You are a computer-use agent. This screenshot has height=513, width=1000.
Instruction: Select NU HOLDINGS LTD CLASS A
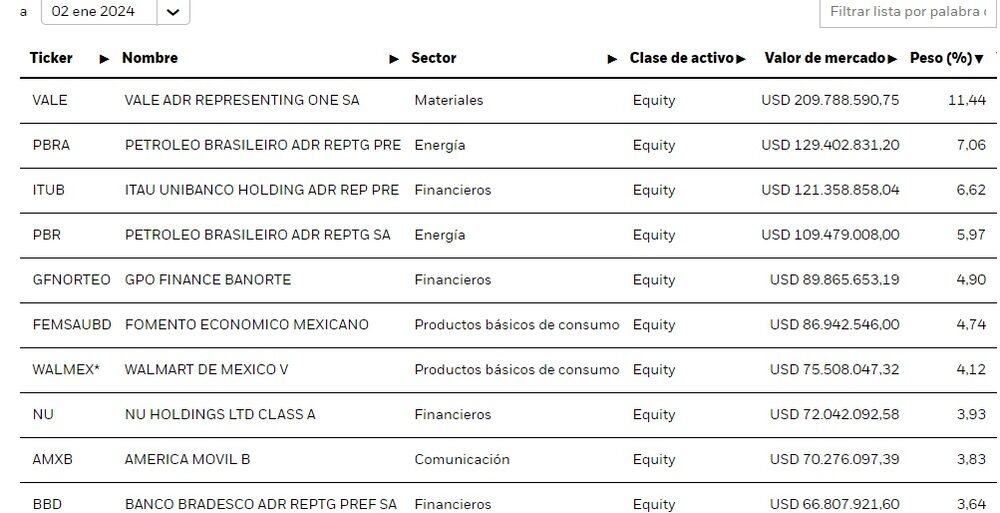(x=219, y=415)
